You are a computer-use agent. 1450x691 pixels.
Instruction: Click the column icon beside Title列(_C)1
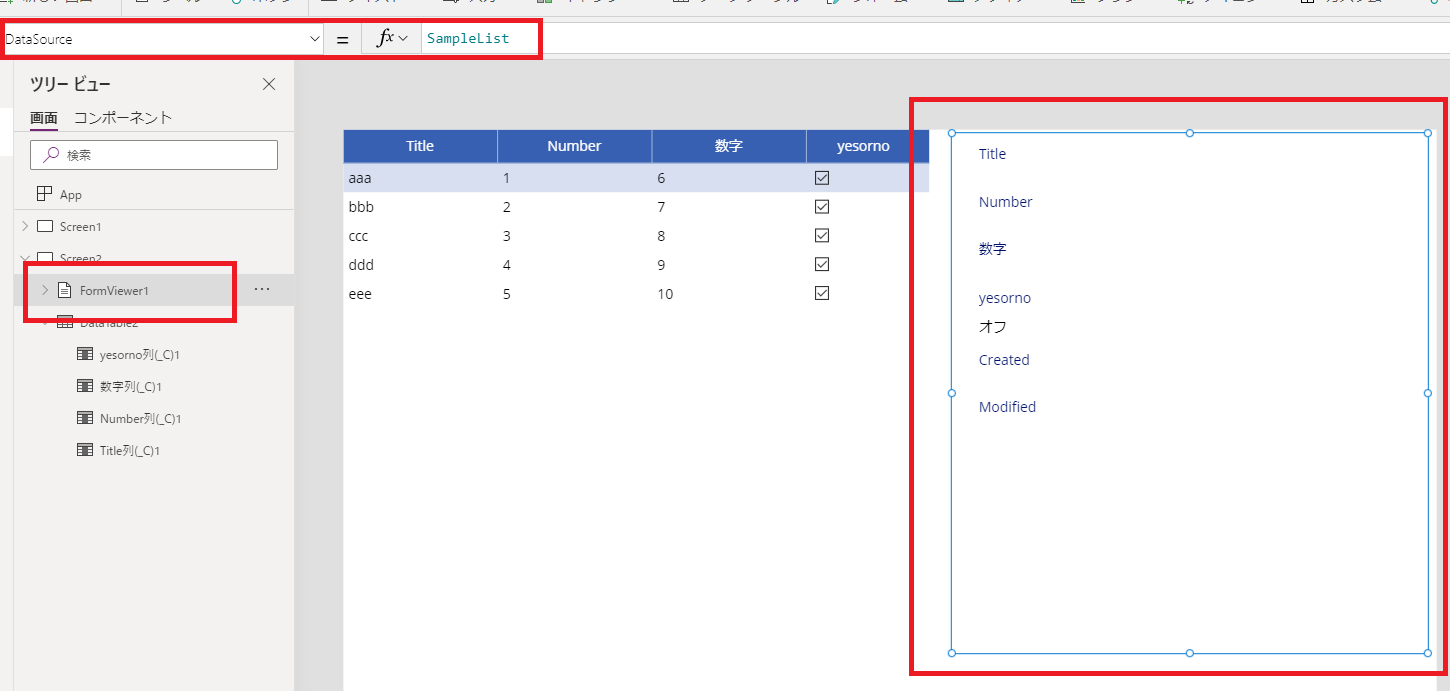click(x=86, y=449)
